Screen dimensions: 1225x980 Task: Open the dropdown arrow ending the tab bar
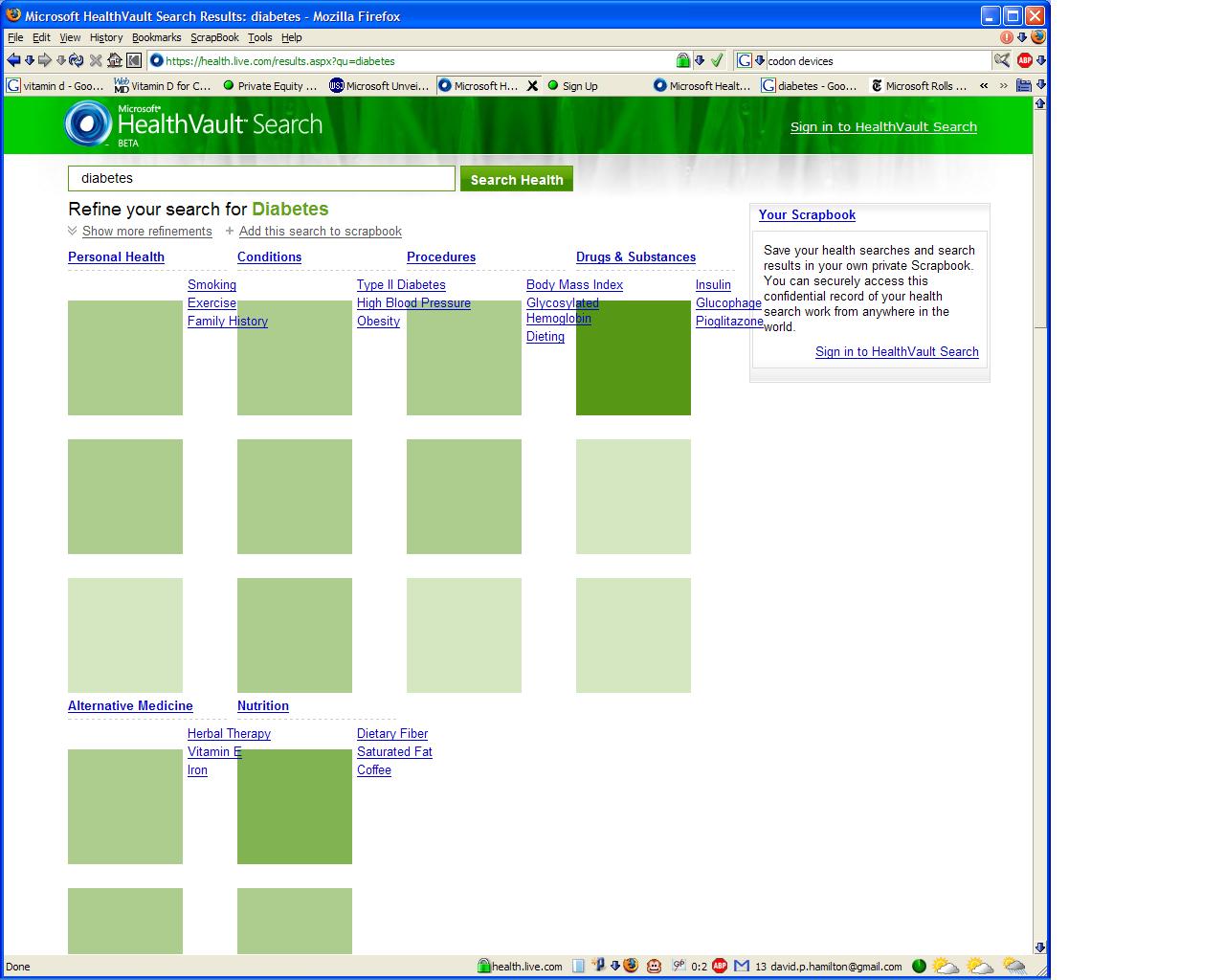coord(1040,85)
